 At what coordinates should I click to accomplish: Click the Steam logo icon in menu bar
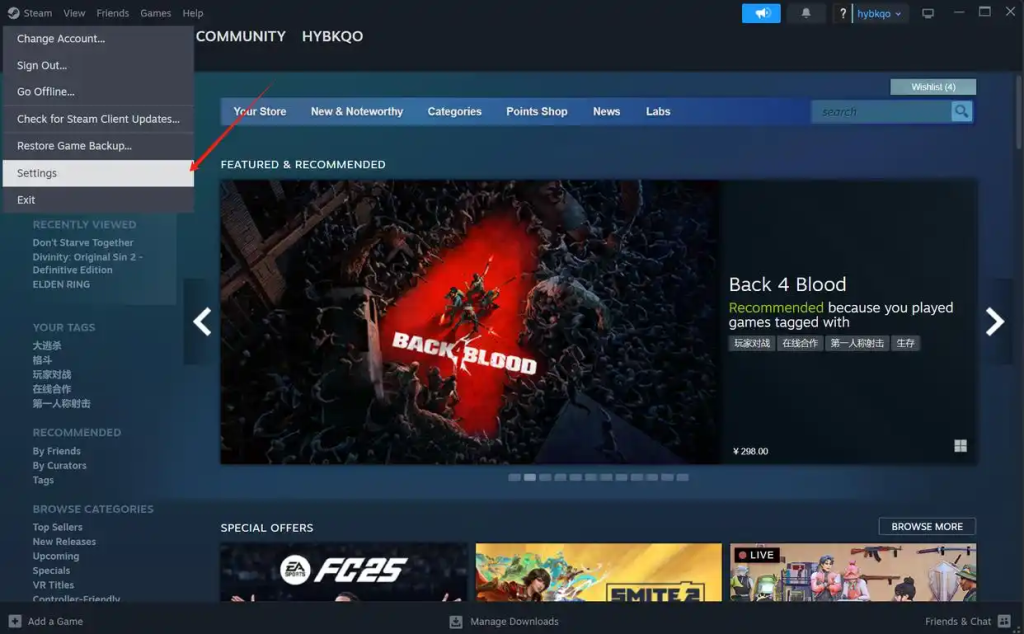13,13
